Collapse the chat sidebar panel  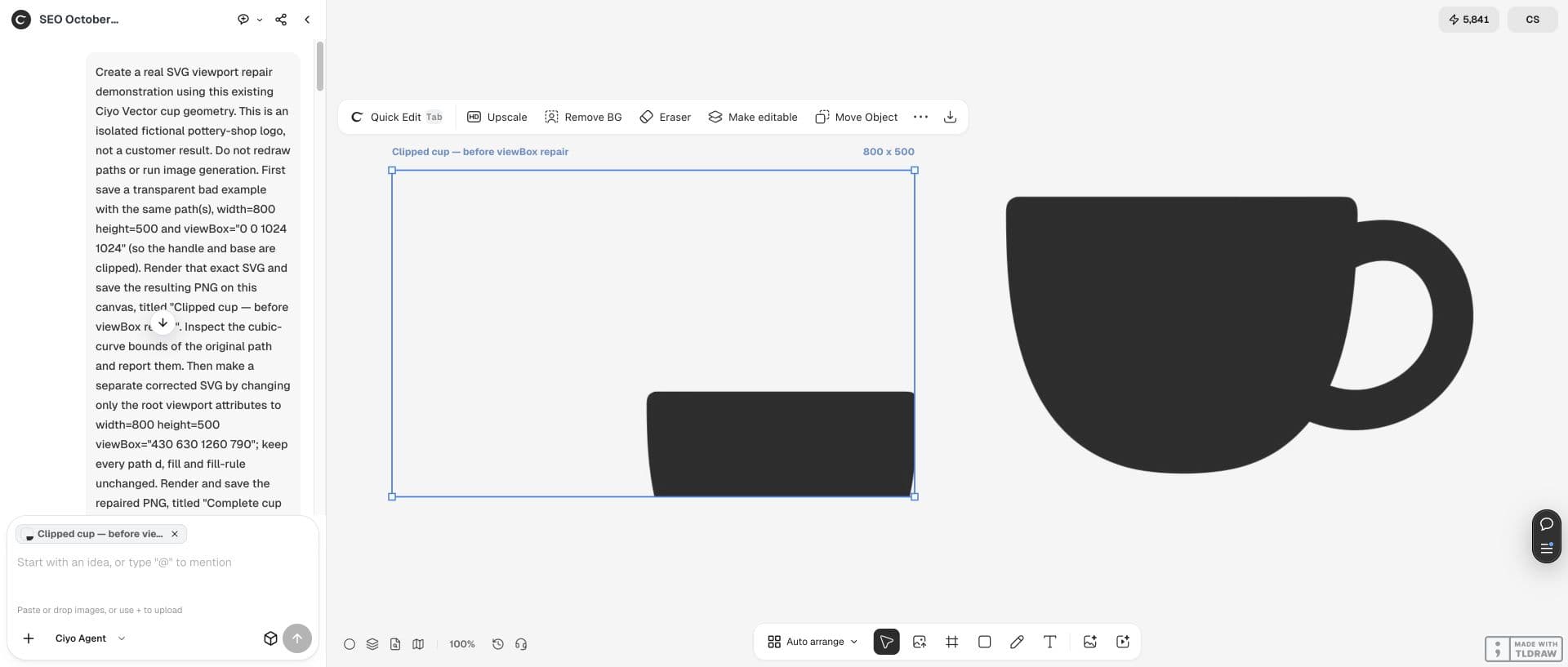(x=307, y=20)
